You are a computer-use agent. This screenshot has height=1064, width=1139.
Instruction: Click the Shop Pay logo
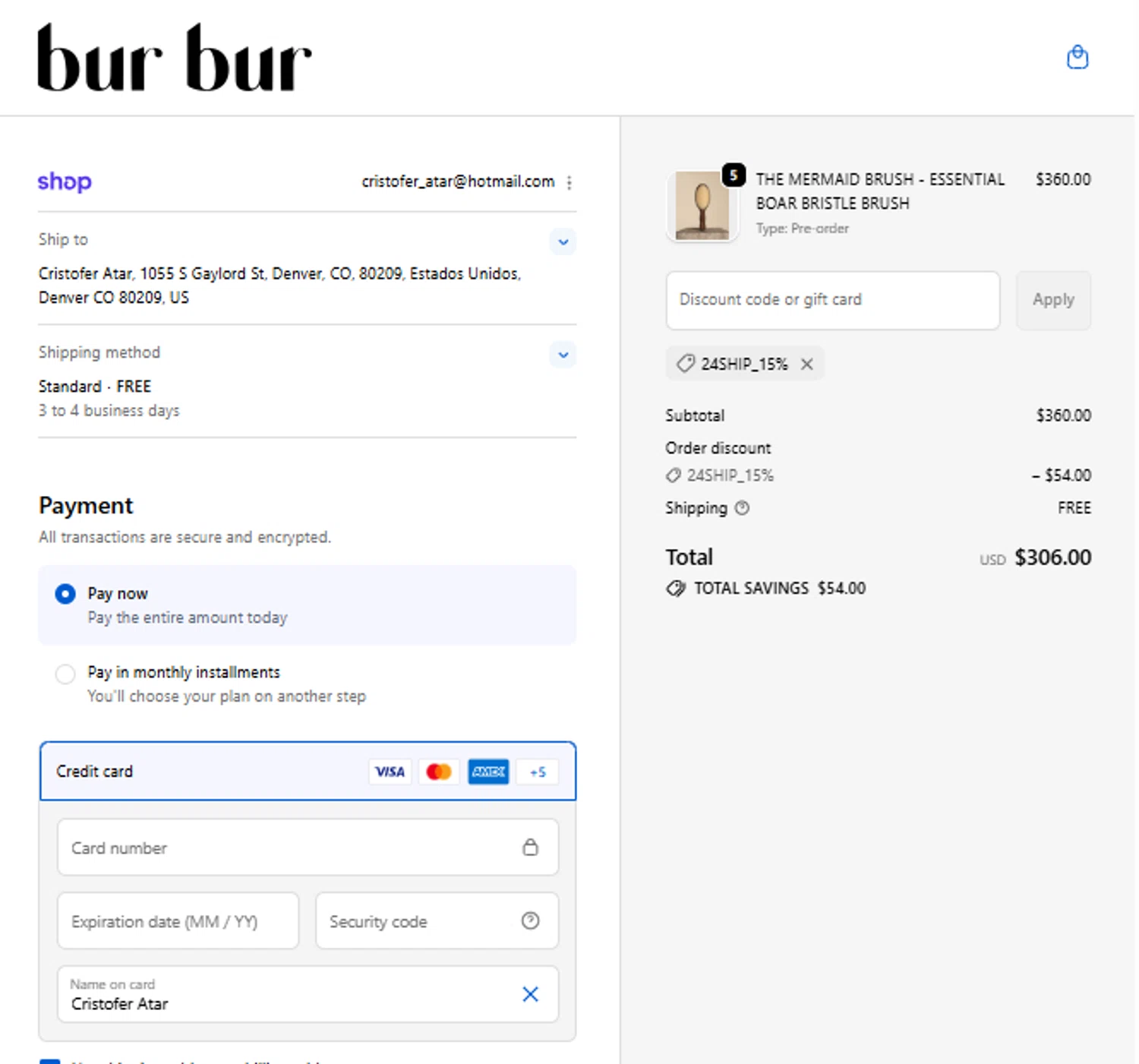point(65,182)
